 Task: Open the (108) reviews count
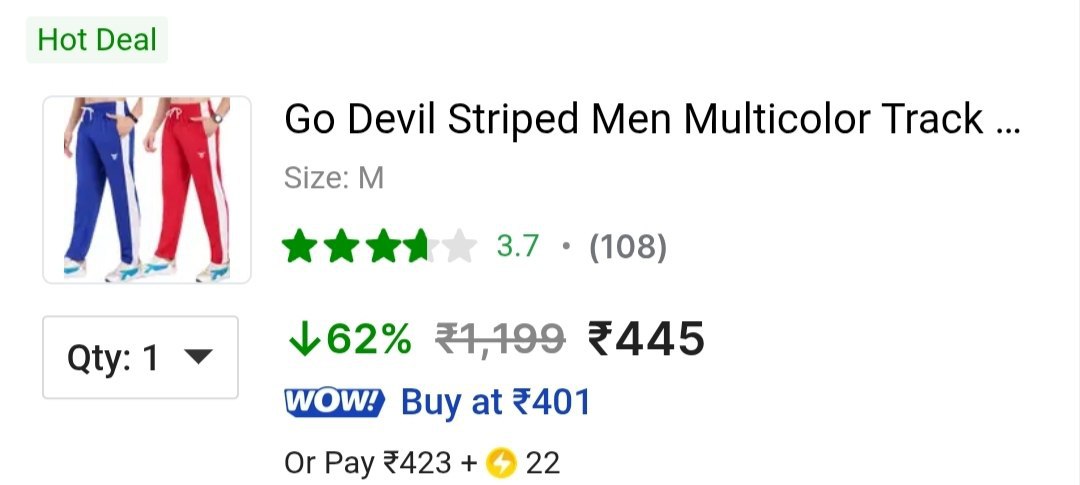pos(627,247)
